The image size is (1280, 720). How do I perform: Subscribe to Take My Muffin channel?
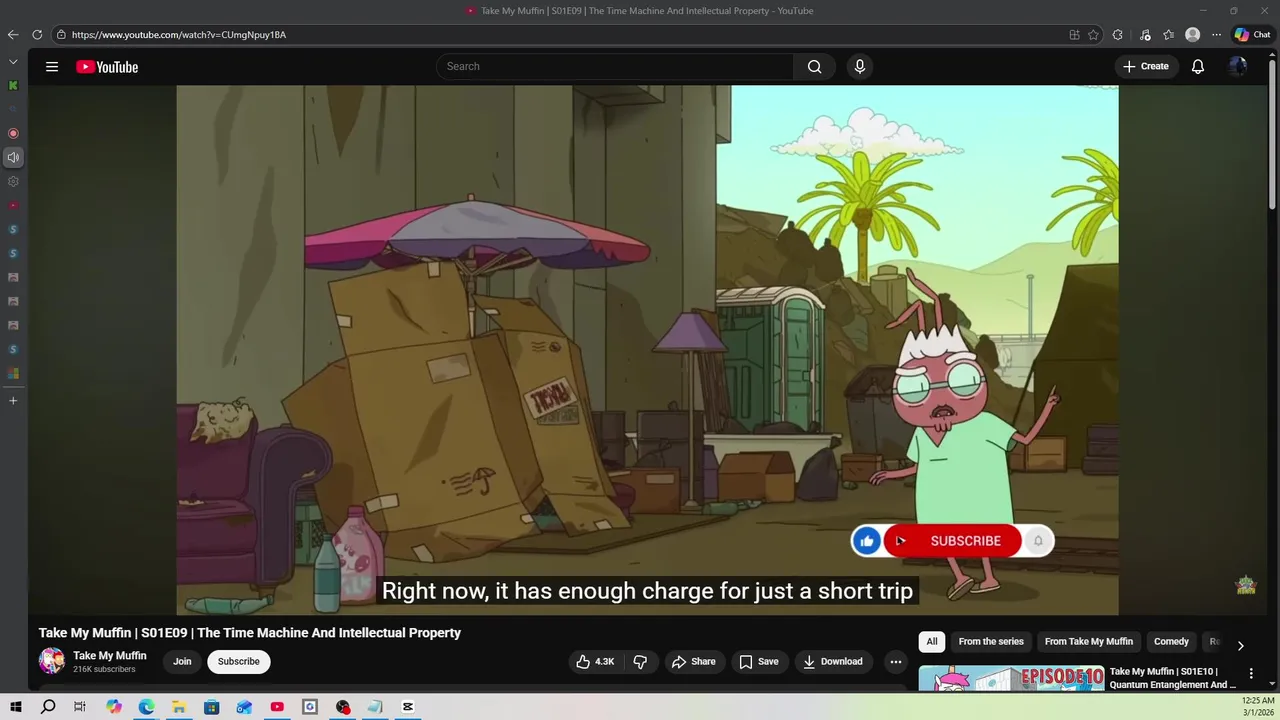[239, 661]
